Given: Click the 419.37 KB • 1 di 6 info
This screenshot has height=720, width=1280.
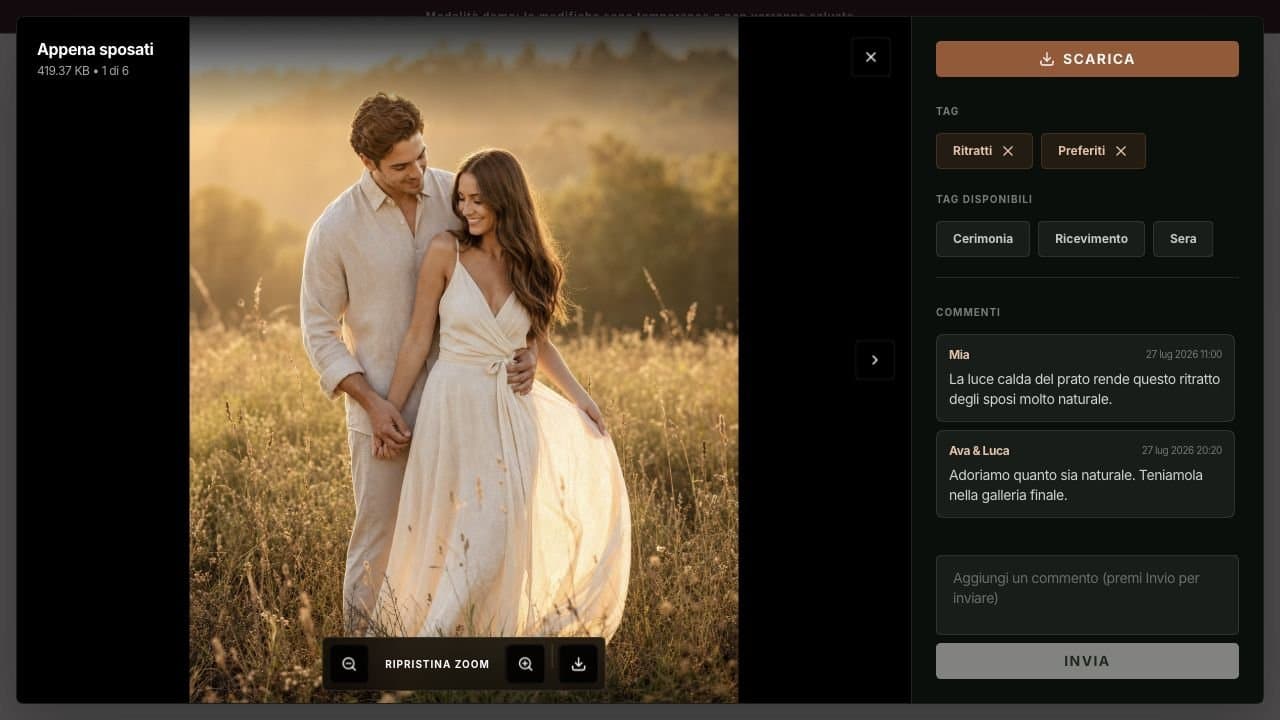Looking at the screenshot, I should [83, 71].
